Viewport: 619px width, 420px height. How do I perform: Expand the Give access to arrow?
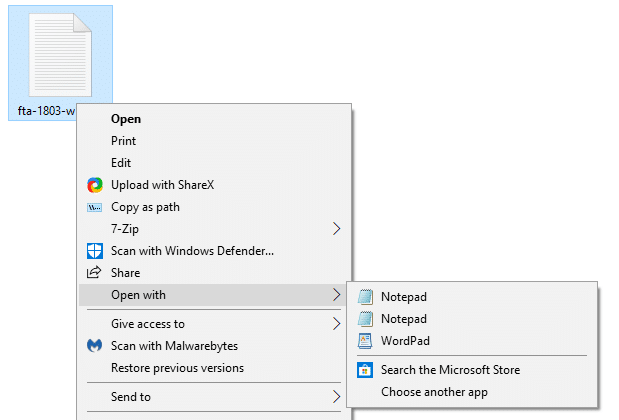coord(336,324)
